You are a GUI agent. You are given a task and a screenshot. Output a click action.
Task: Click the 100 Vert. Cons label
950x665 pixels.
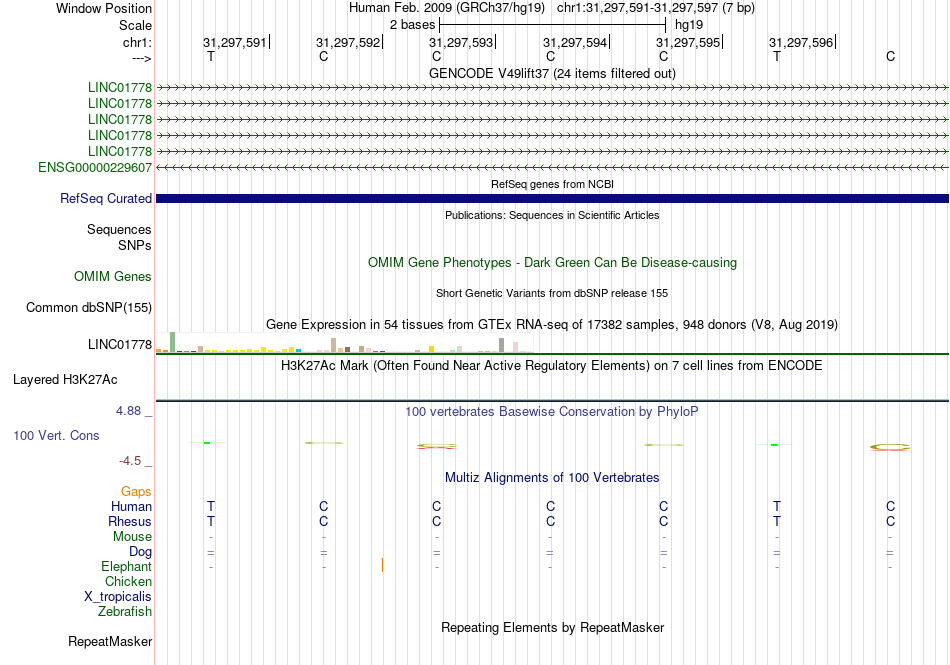(x=56, y=435)
